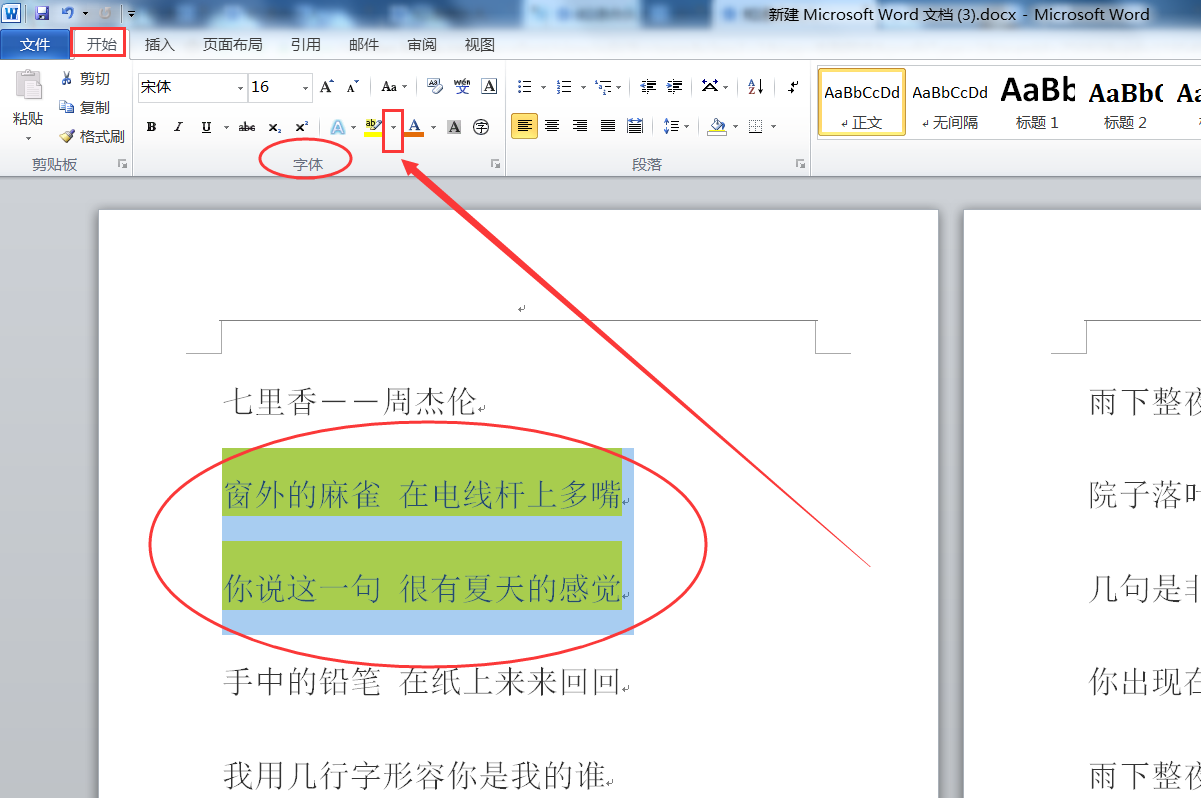Save the document from quick access toolbar
Screen dimensions: 1201x798
(x=42, y=14)
